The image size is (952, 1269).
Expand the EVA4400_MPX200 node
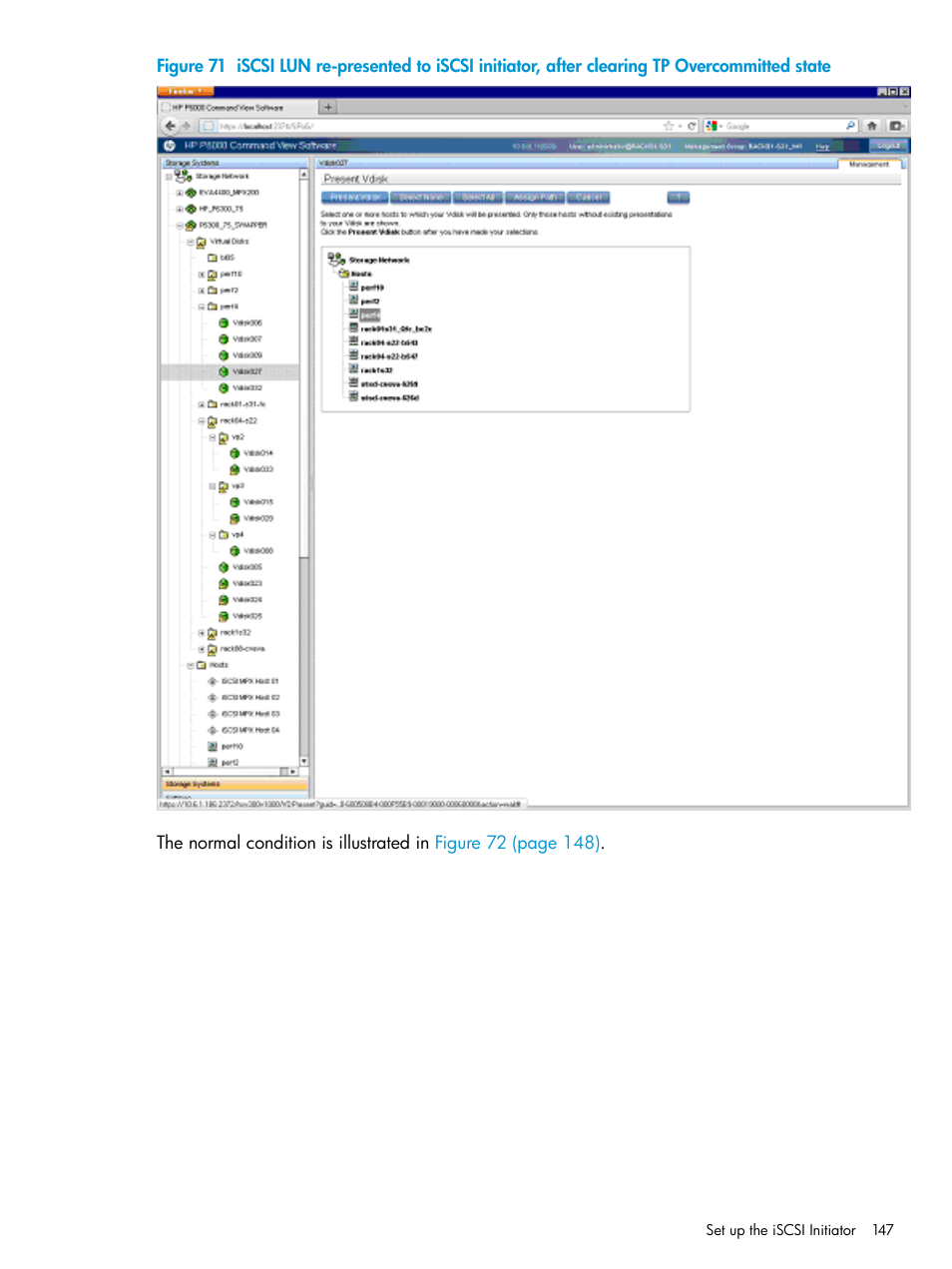(180, 193)
